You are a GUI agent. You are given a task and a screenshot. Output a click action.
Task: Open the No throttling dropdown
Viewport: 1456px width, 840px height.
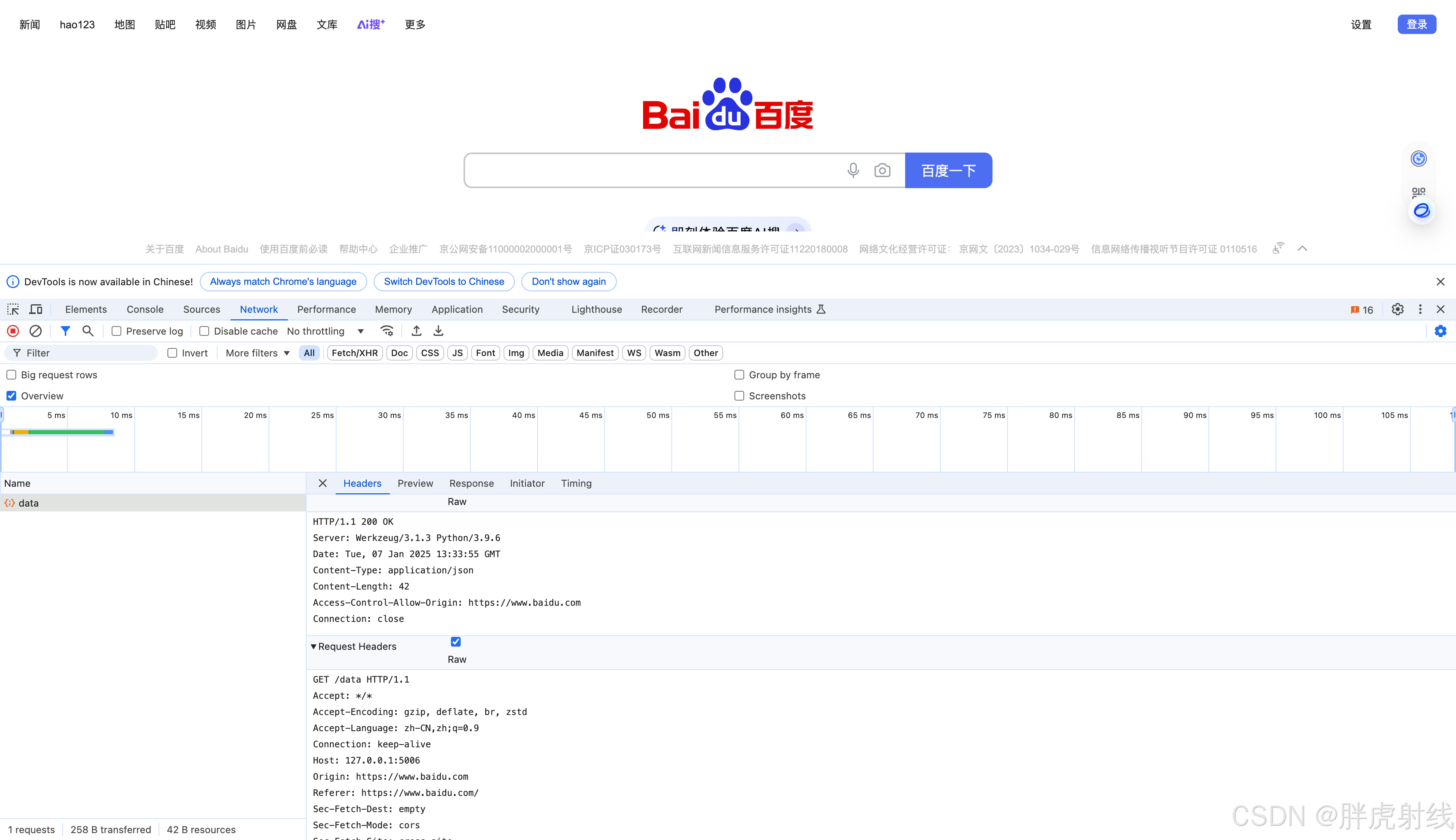(325, 331)
